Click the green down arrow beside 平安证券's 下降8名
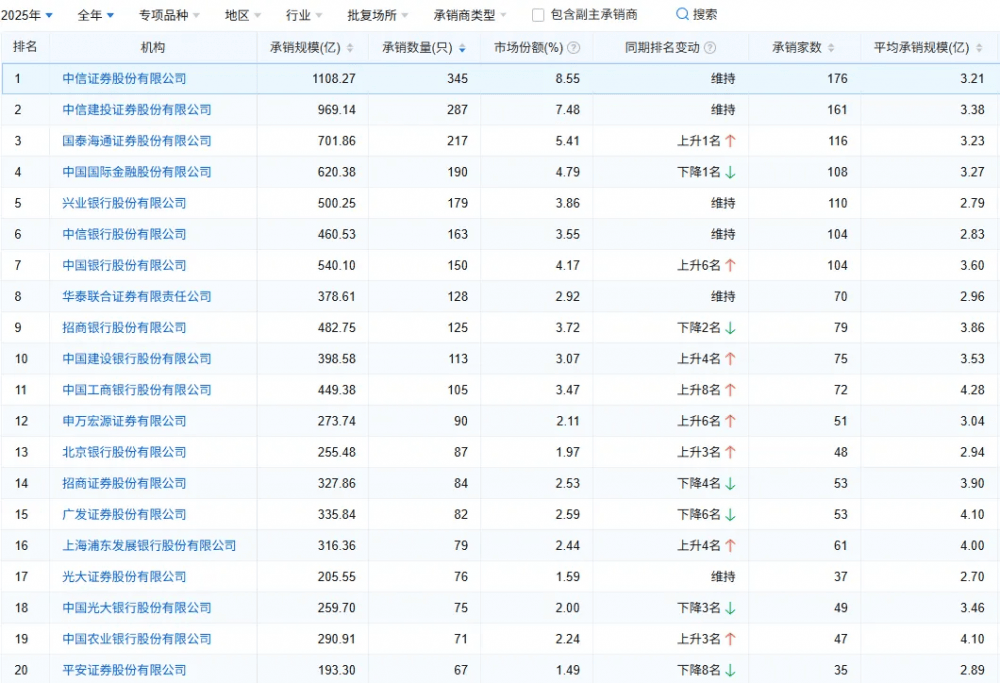Viewport: 1000px width, 683px height. tap(733, 670)
